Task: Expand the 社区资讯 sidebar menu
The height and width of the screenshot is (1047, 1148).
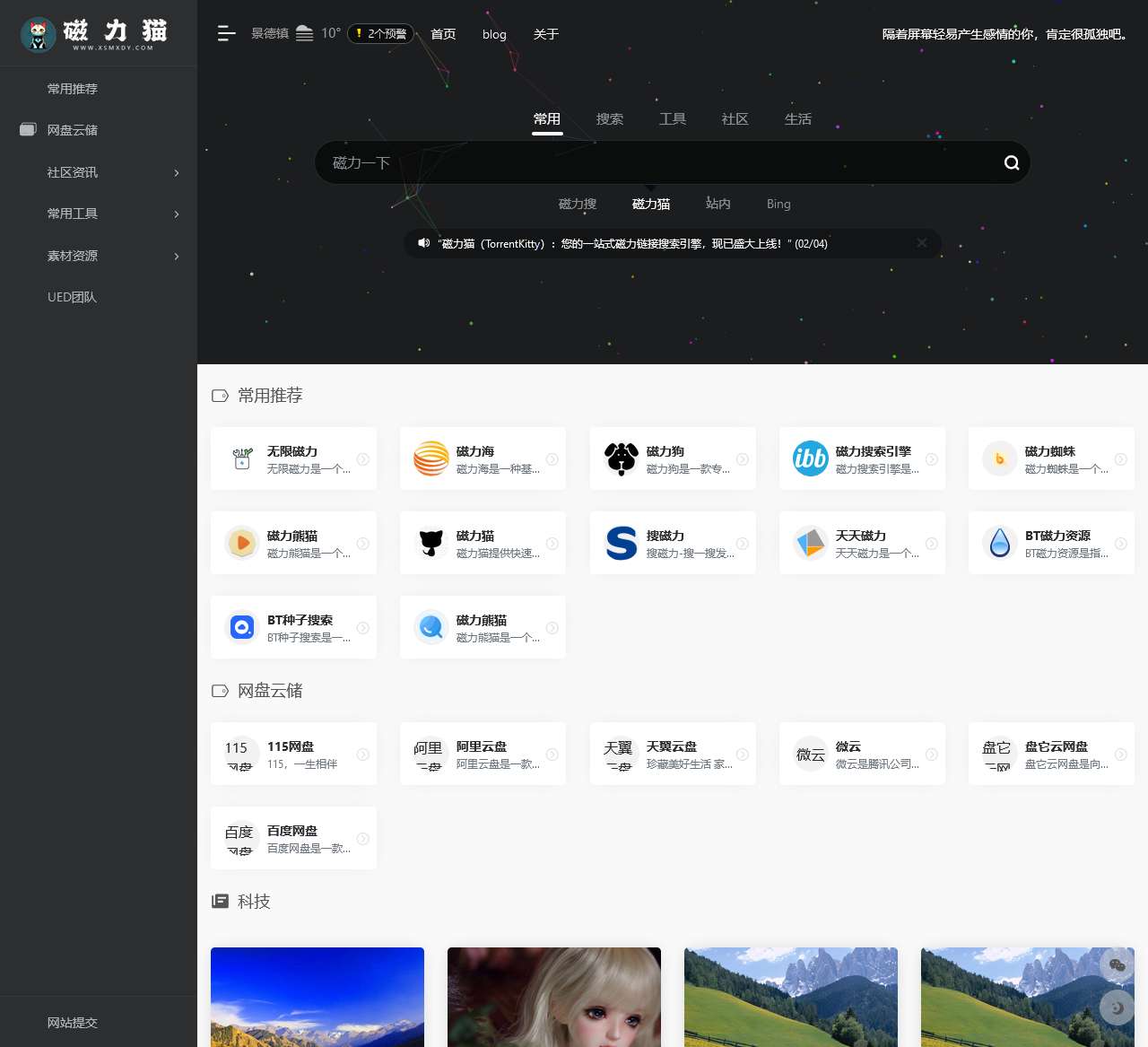Action: click(99, 172)
